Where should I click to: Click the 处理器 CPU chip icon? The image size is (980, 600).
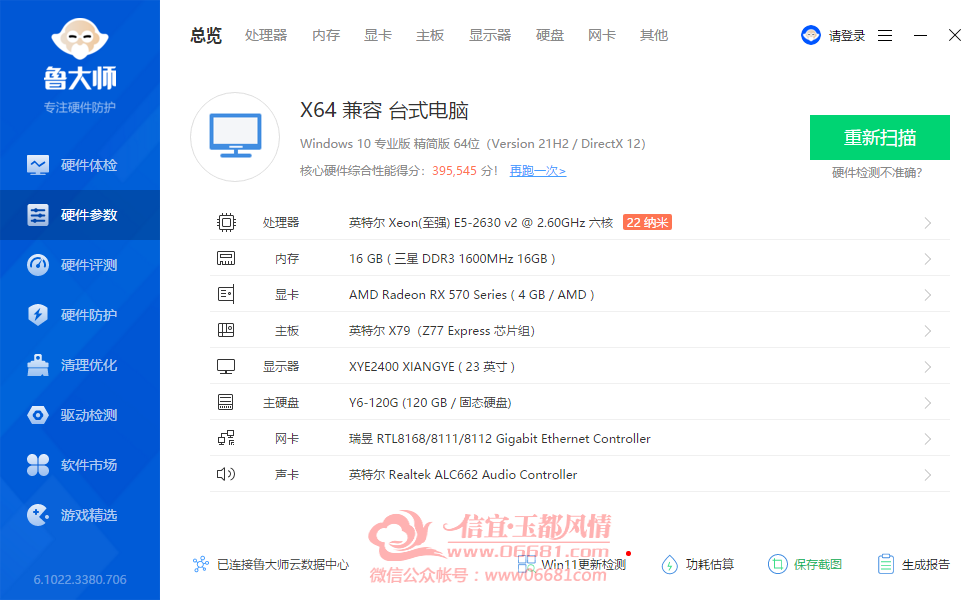click(226, 222)
